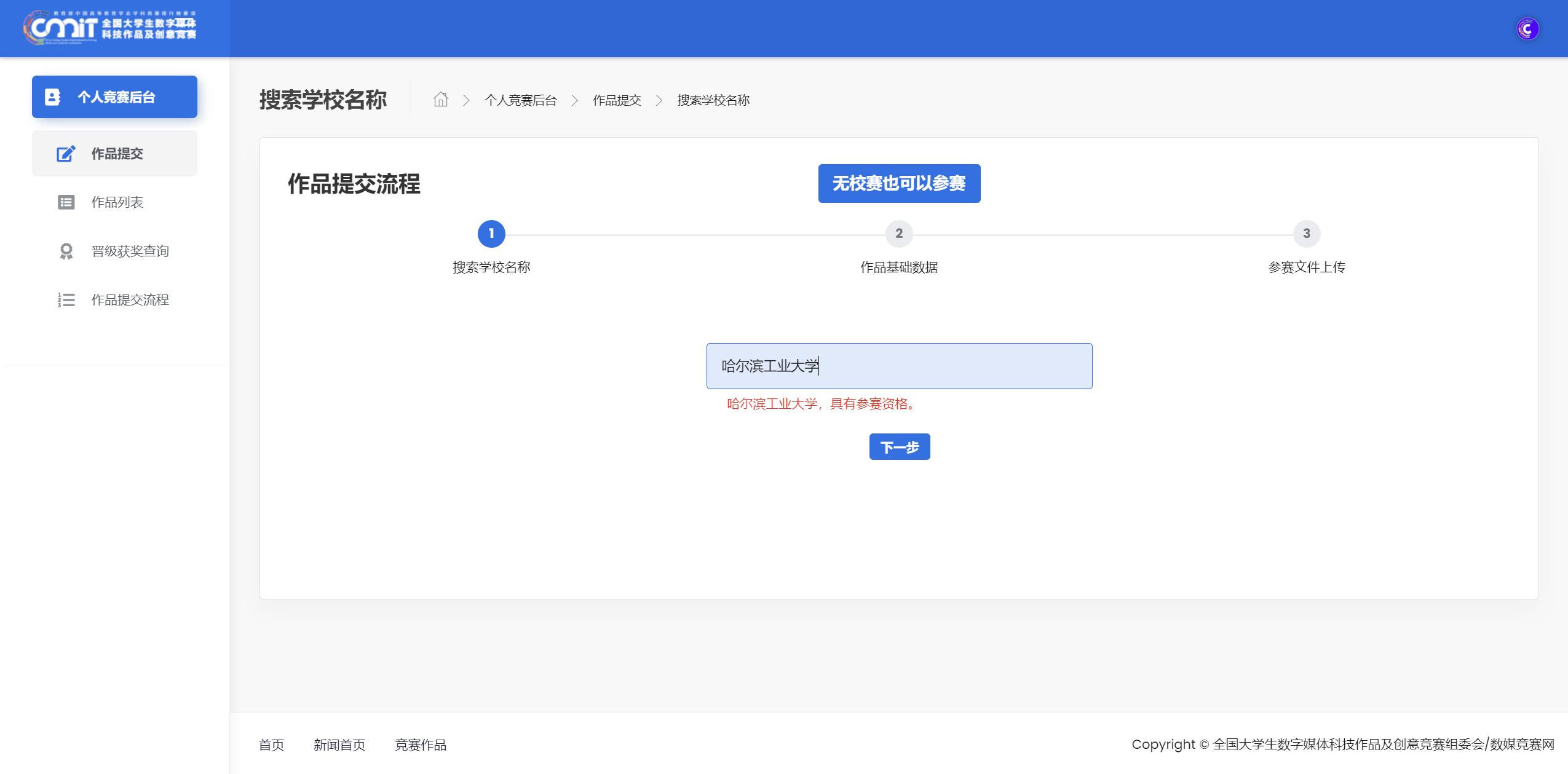The height and width of the screenshot is (774, 1568).
Task: Select step 3 circle 参赛文件上传
Action: pyautogui.click(x=1307, y=234)
